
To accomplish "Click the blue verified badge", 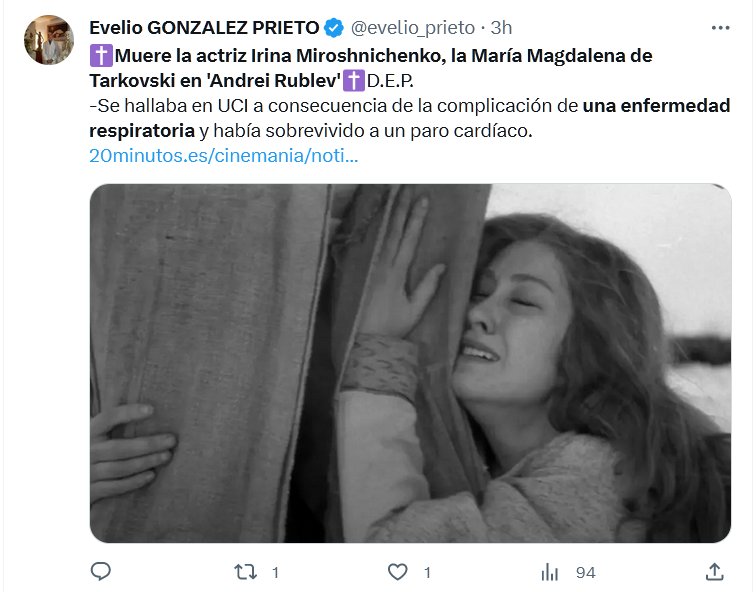I will pyautogui.click(x=334, y=28).
